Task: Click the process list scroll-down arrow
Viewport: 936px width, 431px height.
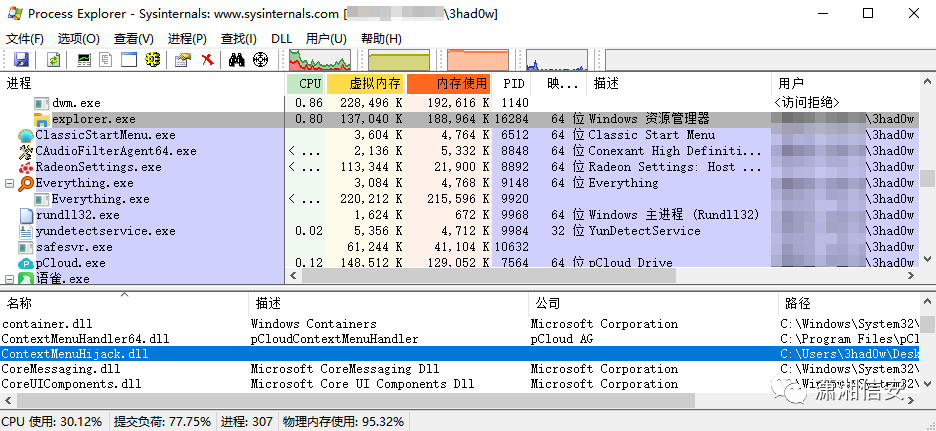Action: (x=927, y=259)
